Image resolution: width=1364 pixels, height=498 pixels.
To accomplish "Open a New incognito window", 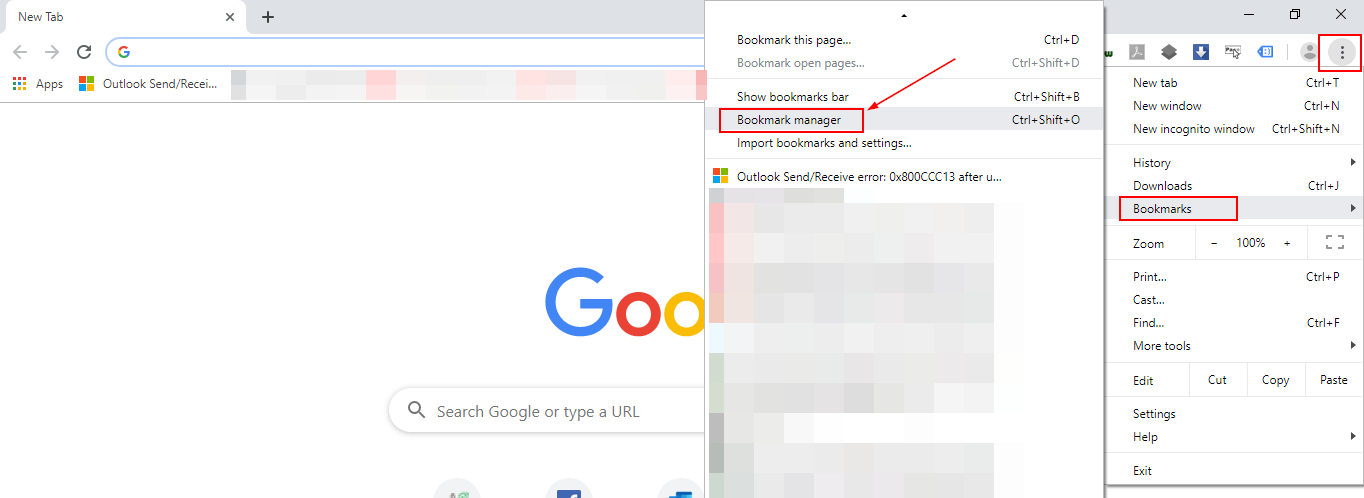I will [x=1234, y=129].
